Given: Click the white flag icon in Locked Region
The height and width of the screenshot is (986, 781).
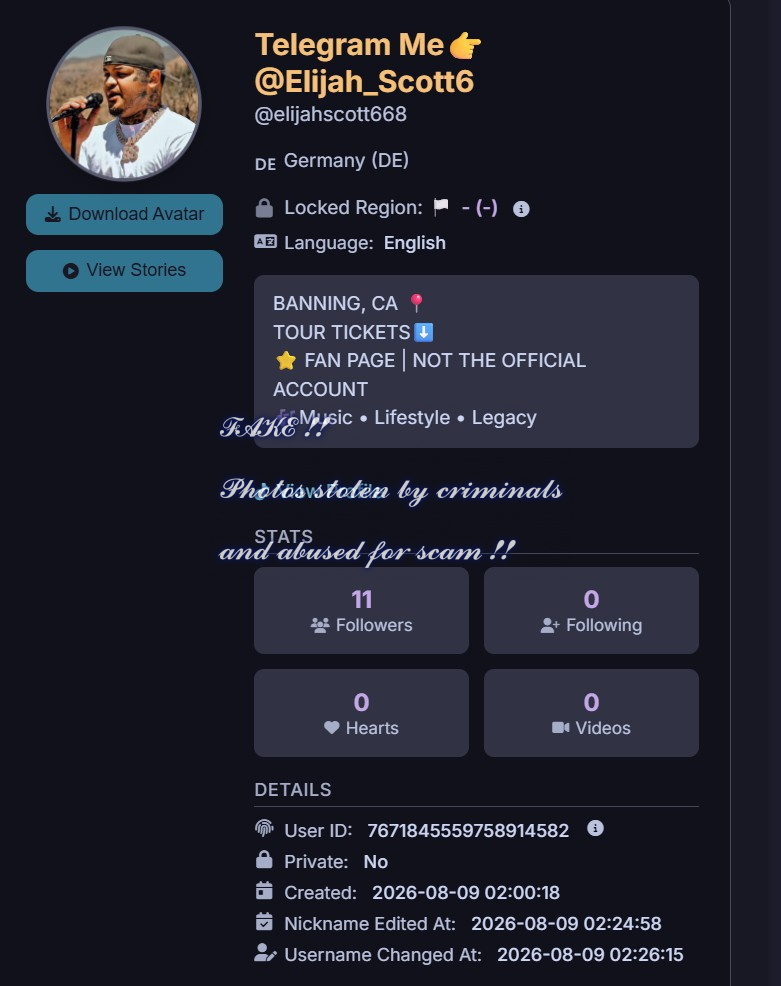Looking at the screenshot, I should 441,206.
